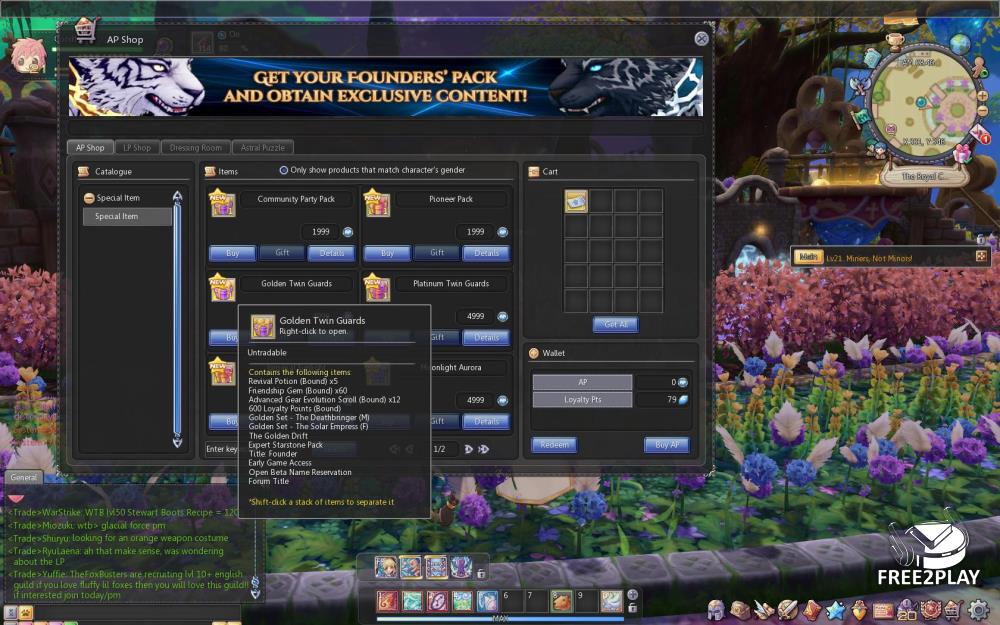Screen dimensions: 1000x625
Task: Toggle only show products matching character's gender
Action: (284, 170)
